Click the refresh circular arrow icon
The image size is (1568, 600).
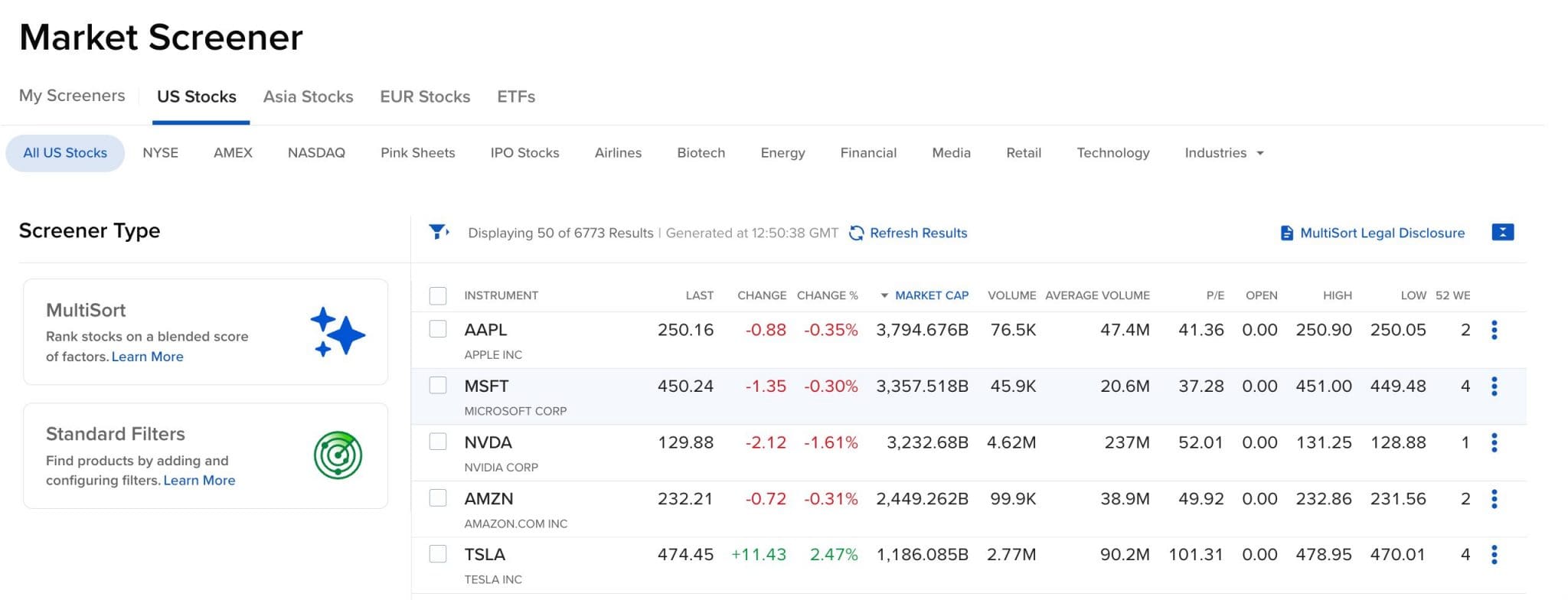pos(857,233)
